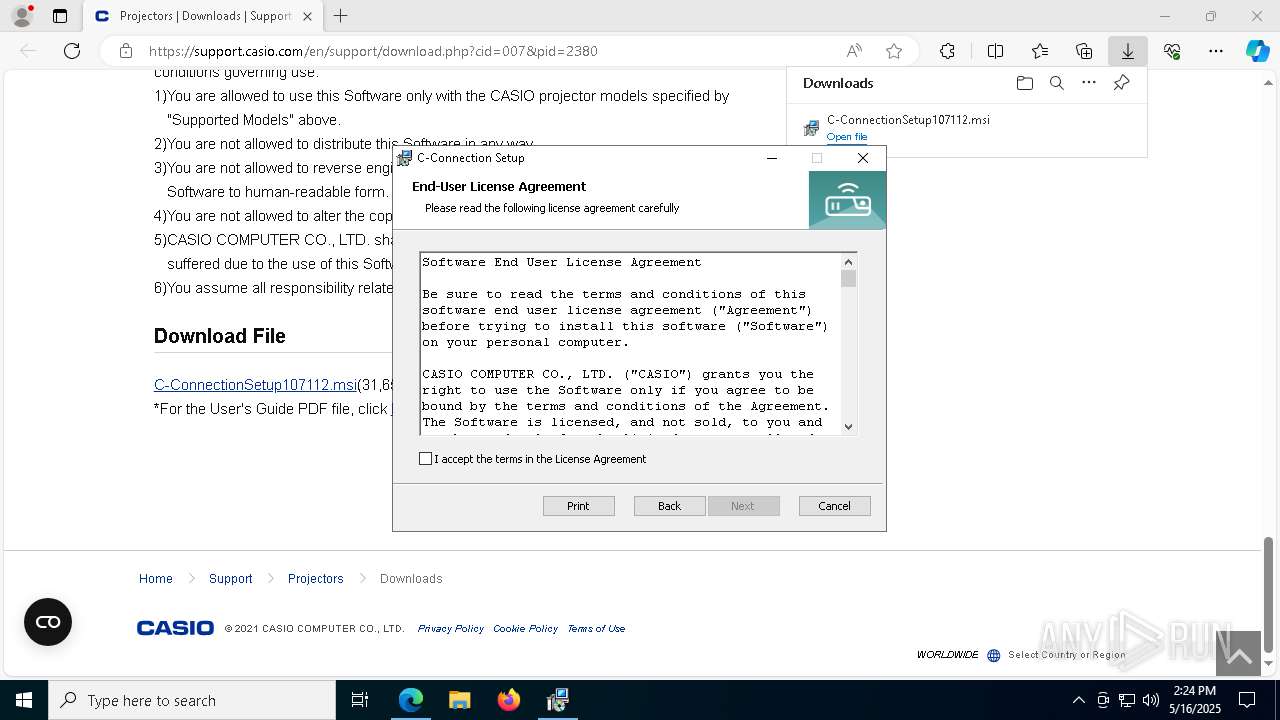Accept the License Agreement terms checkbox
The width and height of the screenshot is (1280, 720).
(425, 459)
